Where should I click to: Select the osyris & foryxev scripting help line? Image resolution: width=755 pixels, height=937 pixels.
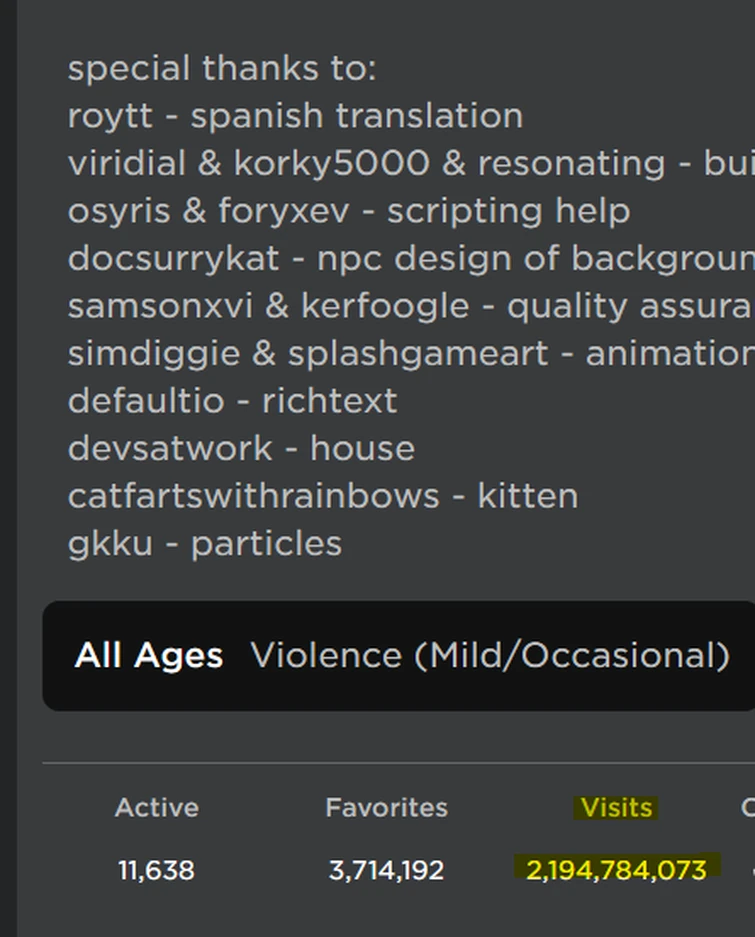click(x=348, y=211)
